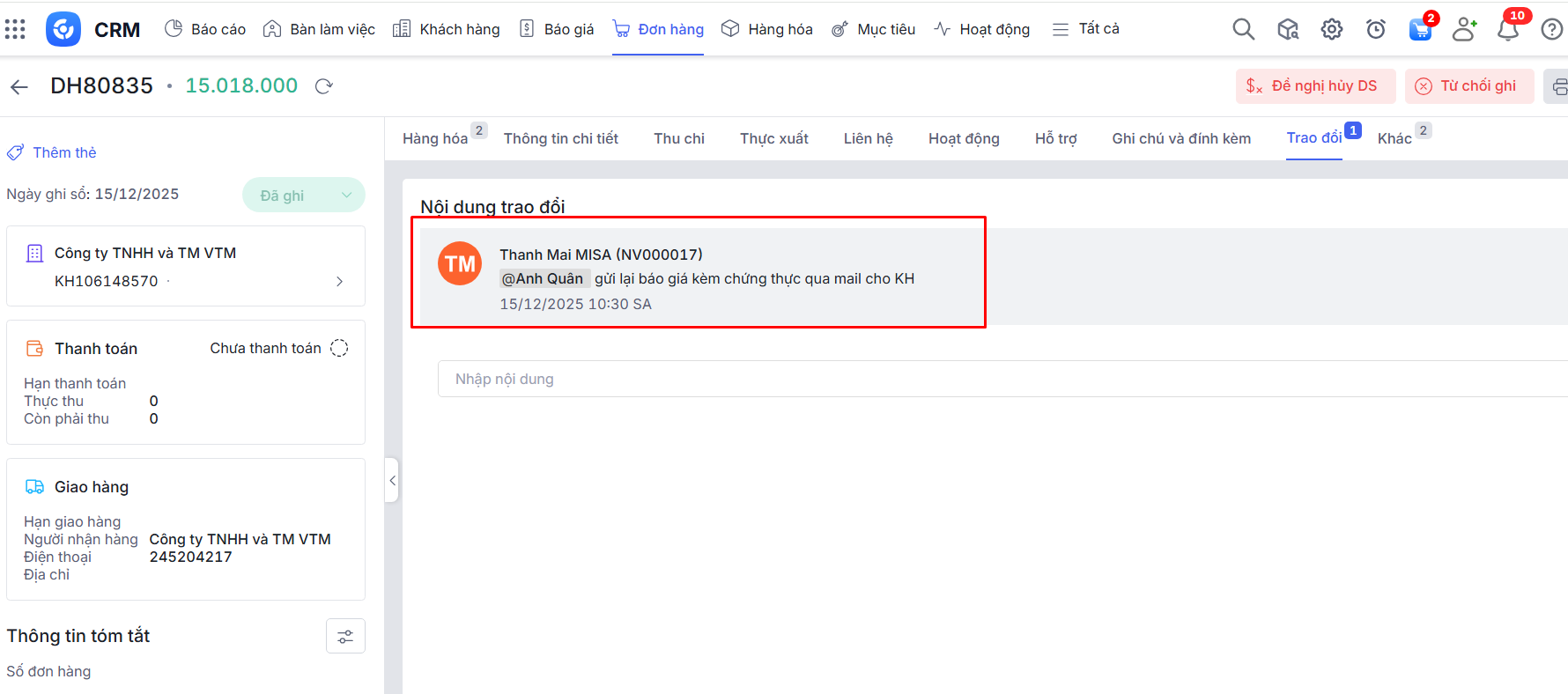This screenshot has height=694, width=1568.
Task: Open notifications bell with 10 badge
Action: [1507, 29]
